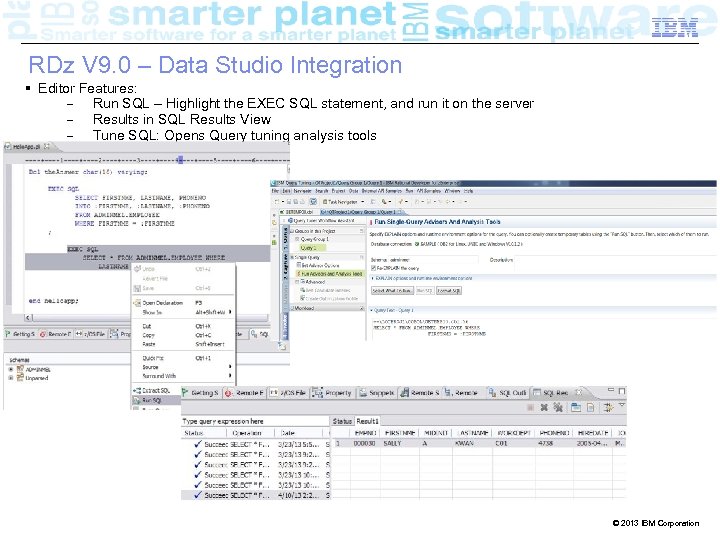Click the first schema's tree icon
This screenshot has width=720, height=540.
(20, 369)
